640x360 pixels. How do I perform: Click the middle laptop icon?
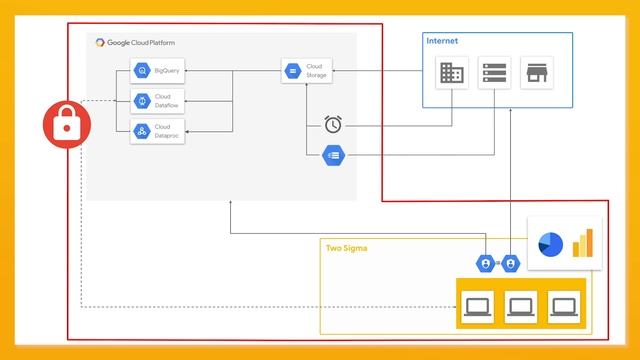tap(520, 307)
